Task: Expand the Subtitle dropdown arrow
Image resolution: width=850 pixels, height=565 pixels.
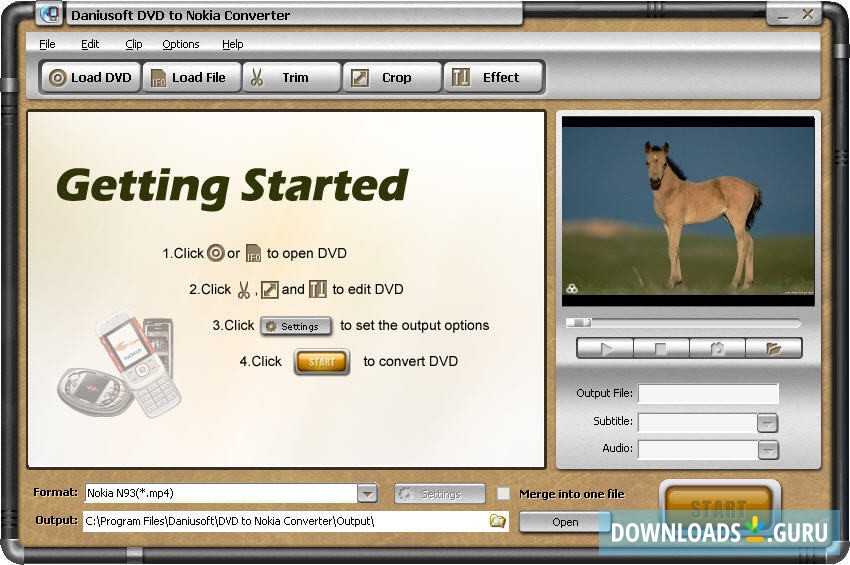Action: click(768, 422)
